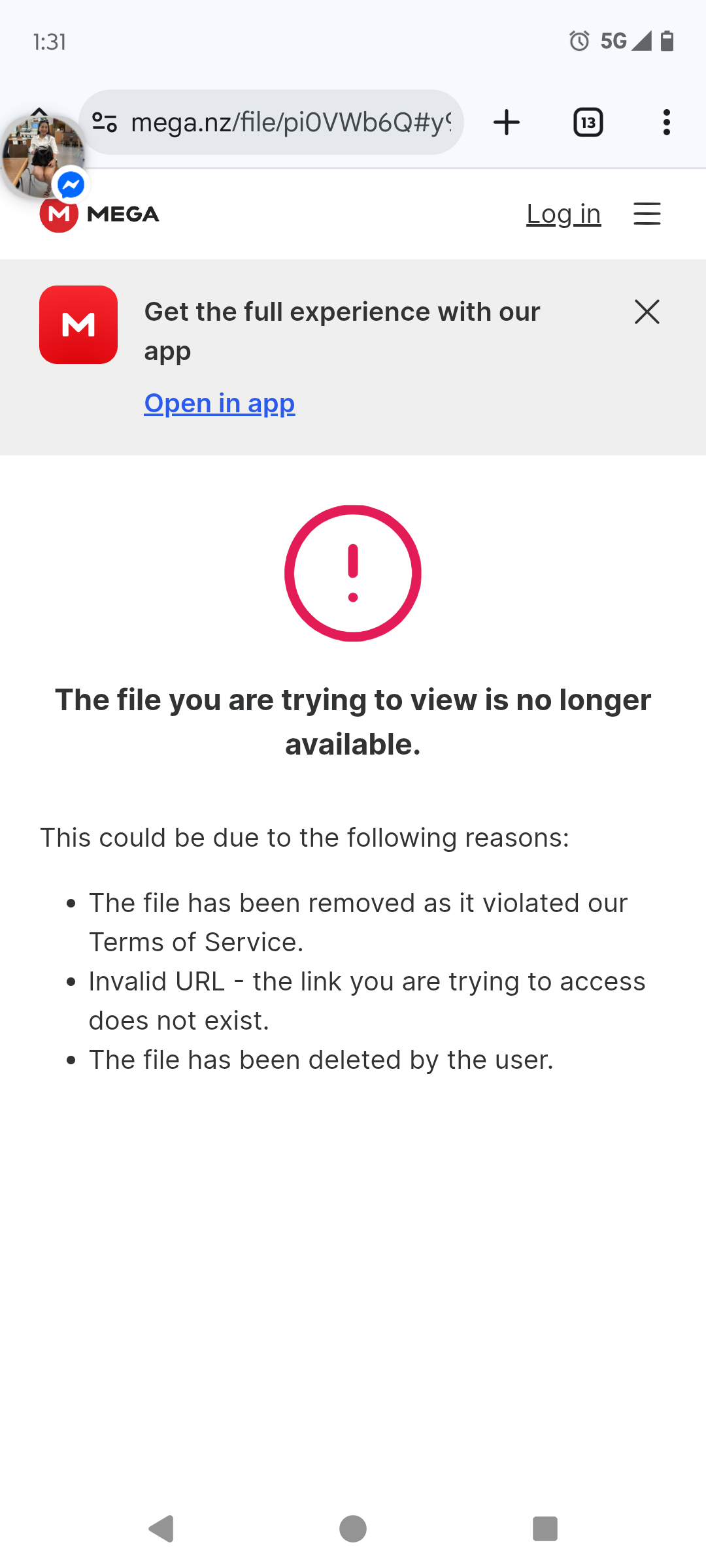Tap the alarm icon in status bar

coord(579,41)
